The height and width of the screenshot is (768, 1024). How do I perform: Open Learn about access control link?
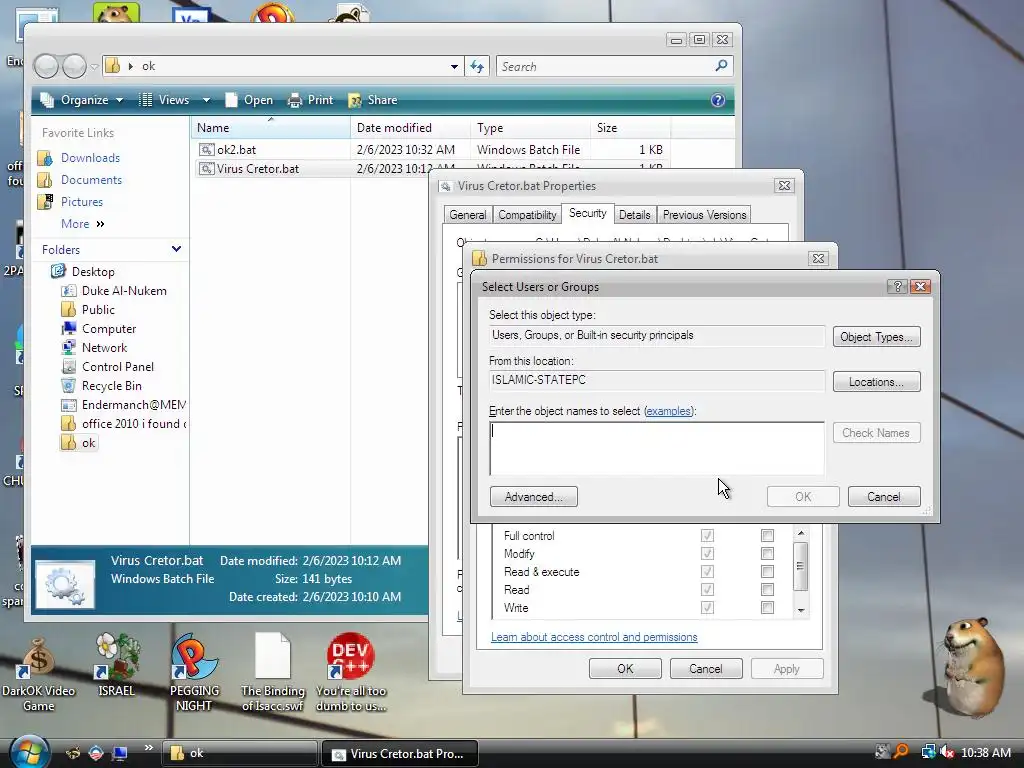pyautogui.click(x=594, y=637)
